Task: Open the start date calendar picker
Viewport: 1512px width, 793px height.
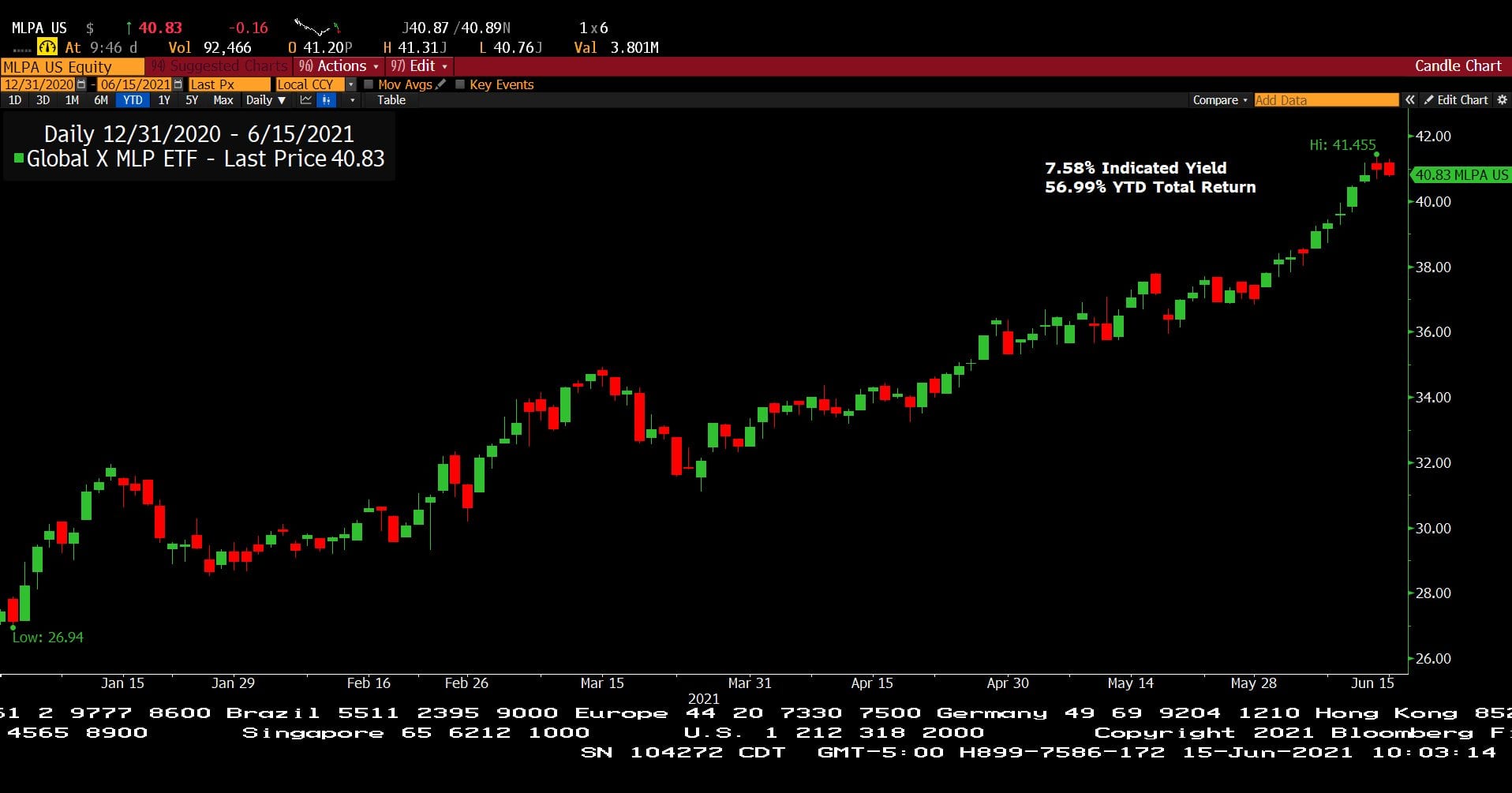Action: pos(80,84)
